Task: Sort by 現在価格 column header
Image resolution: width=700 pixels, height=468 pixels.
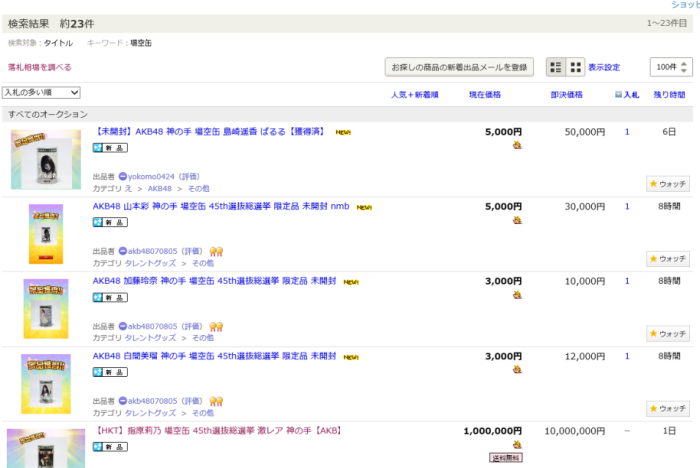Action: click(485, 94)
